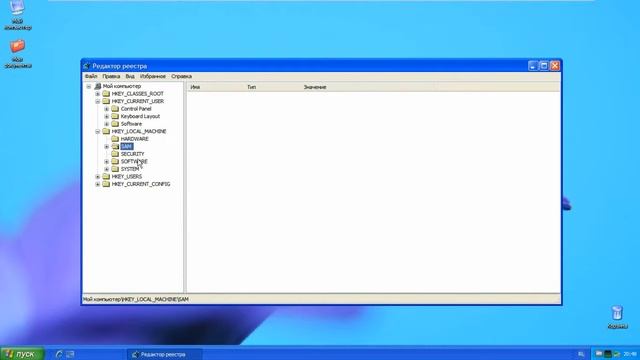Click the HKEY_LOCAL_MACHINE folder icon
Image resolution: width=640 pixels, height=360 pixels.
[106, 131]
